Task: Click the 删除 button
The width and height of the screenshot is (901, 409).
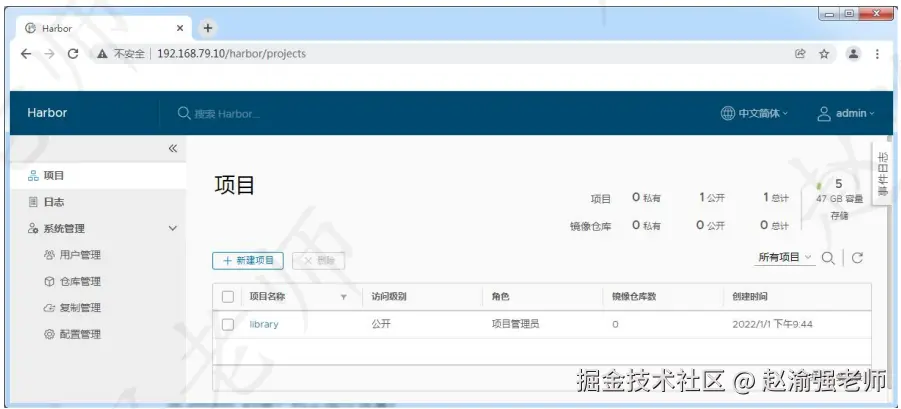Action: 318,260
